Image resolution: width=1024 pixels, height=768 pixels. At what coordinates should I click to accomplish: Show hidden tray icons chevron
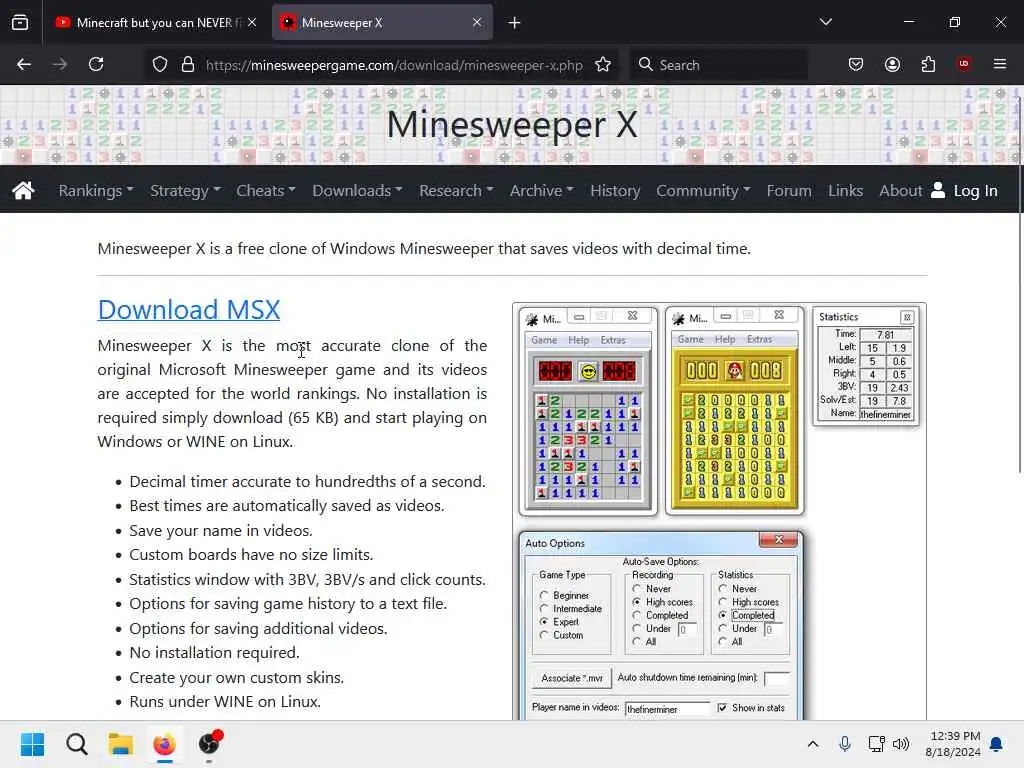click(812, 744)
